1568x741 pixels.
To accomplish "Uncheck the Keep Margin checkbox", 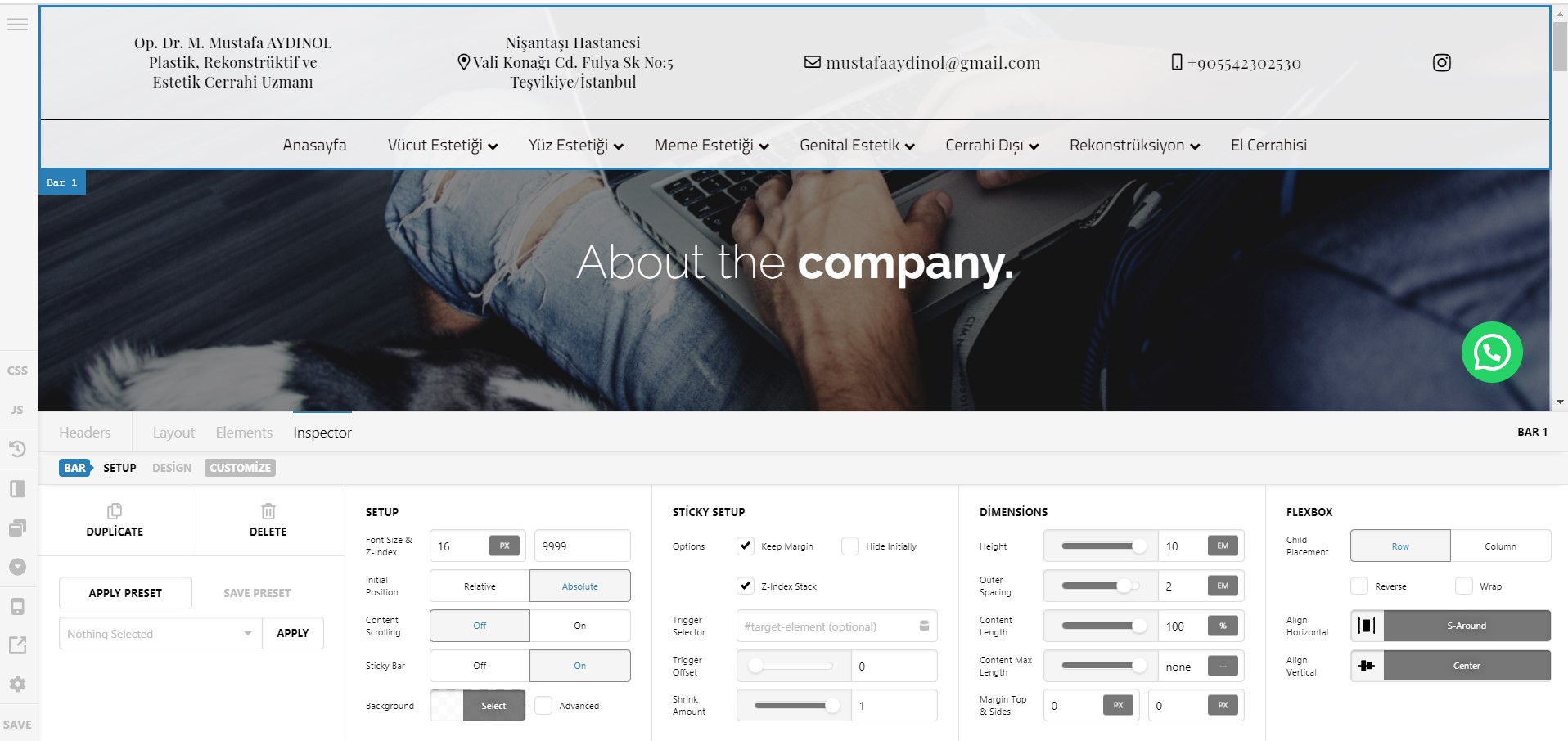I will [x=746, y=546].
